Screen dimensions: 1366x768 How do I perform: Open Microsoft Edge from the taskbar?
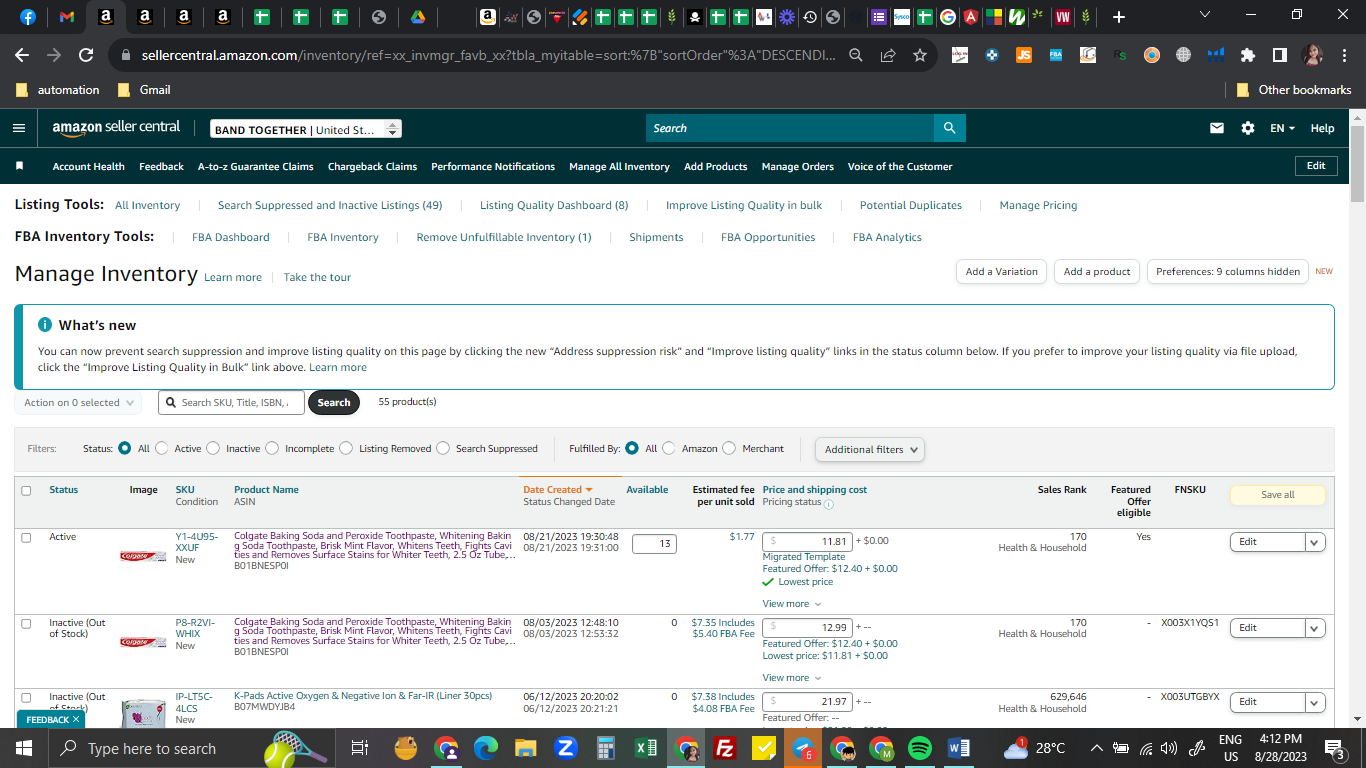[x=486, y=748]
